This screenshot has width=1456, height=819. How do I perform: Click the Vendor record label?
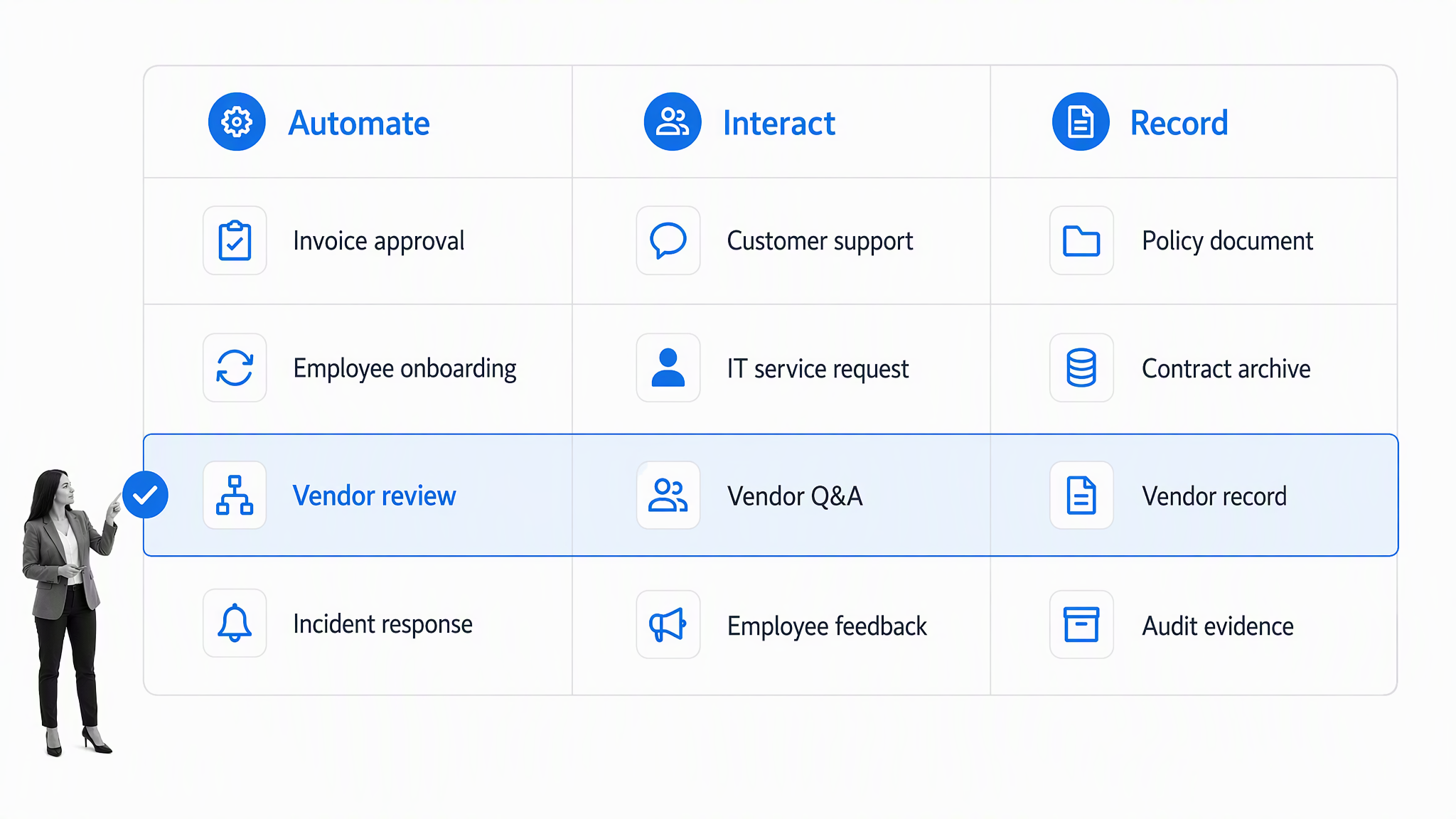[x=1214, y=496]
